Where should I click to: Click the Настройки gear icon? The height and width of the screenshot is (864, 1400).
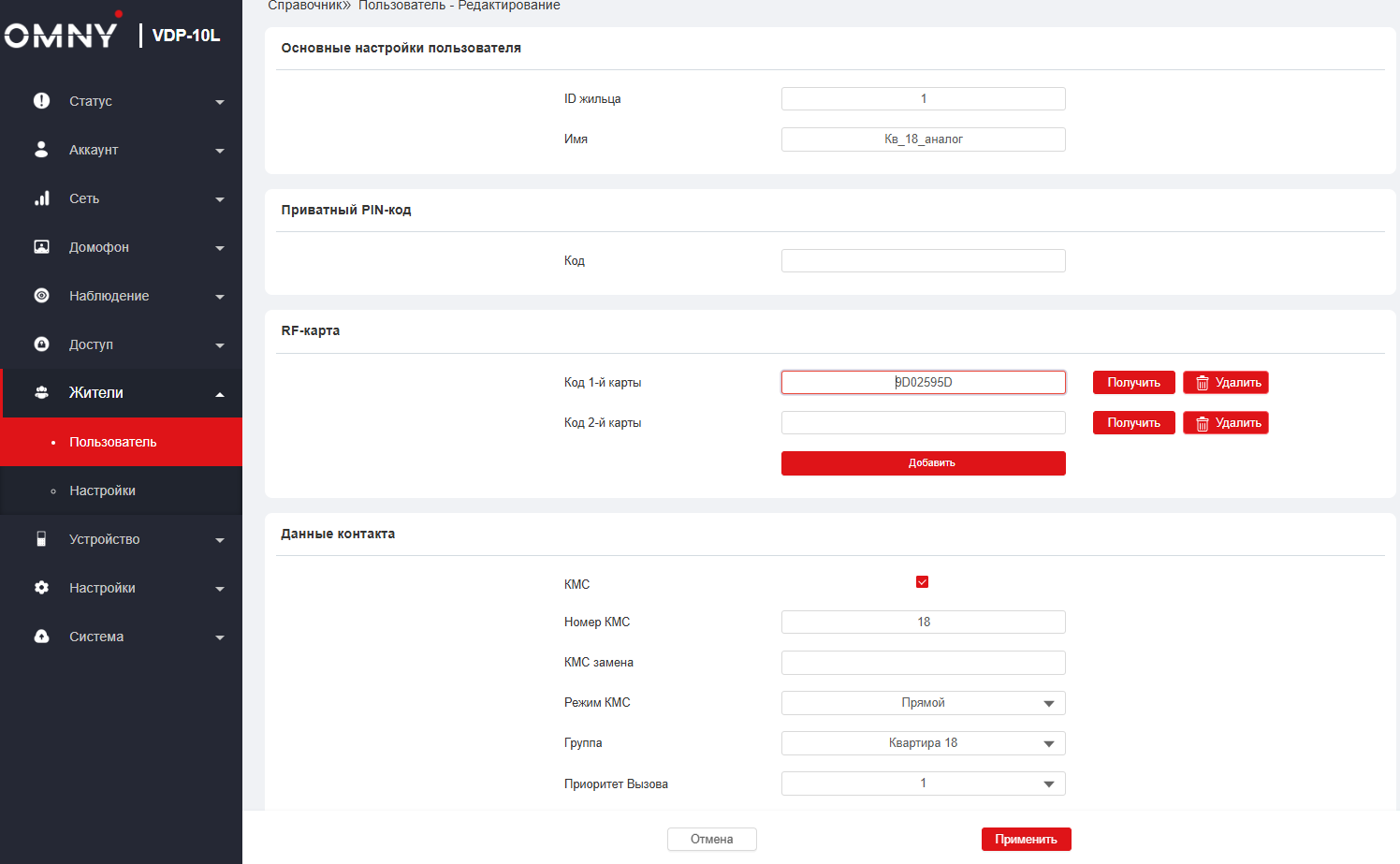point(41,588)
